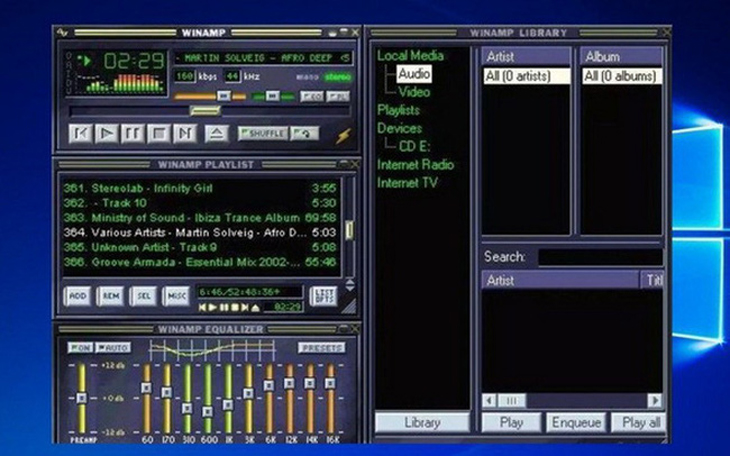Select playlist entry 365 Unknown Artist Track 9
The height and width of the screenshot is (456, 730).
click(200, 247)
